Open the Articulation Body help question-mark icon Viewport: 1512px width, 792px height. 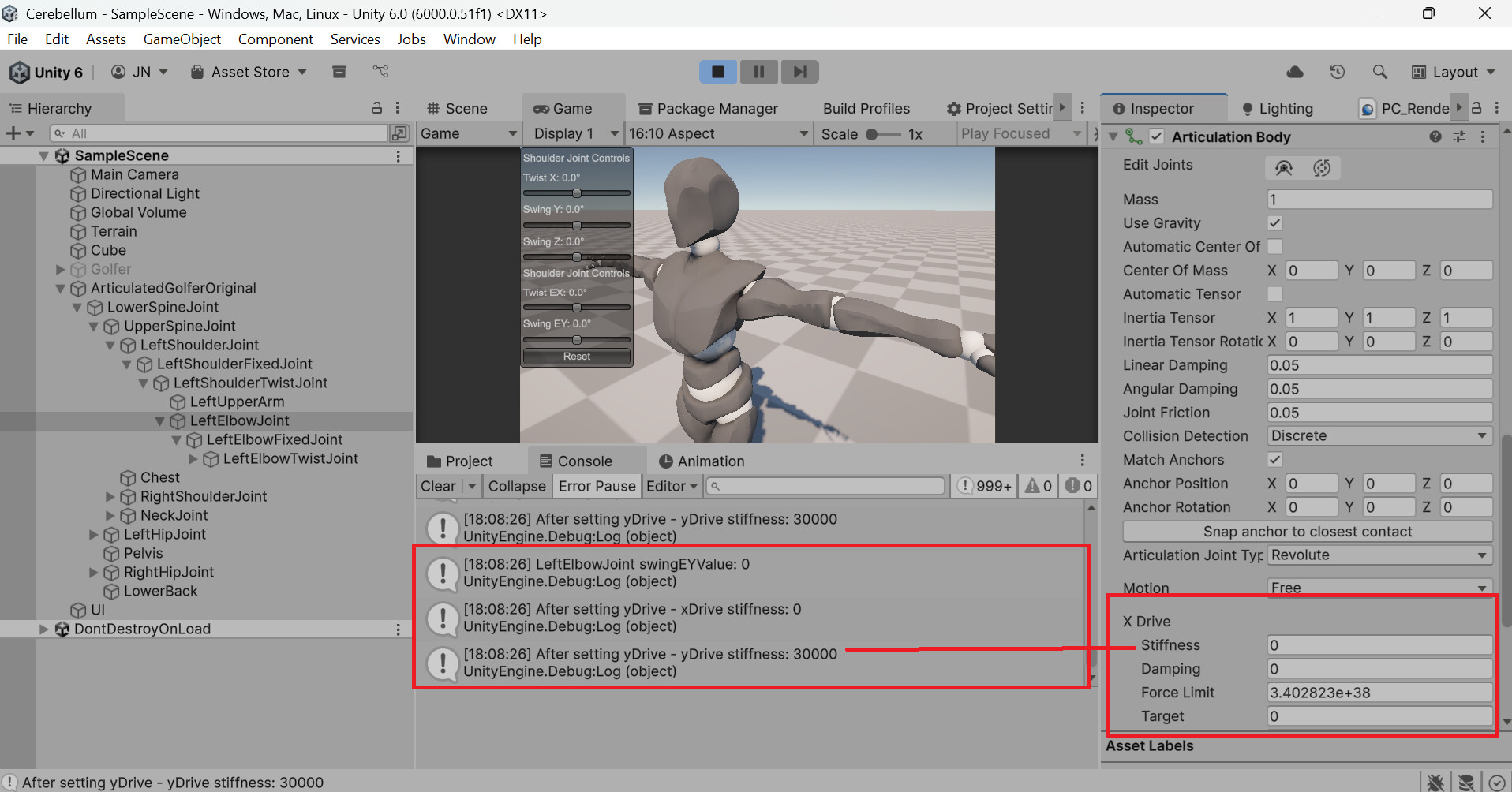[1434, 136]
